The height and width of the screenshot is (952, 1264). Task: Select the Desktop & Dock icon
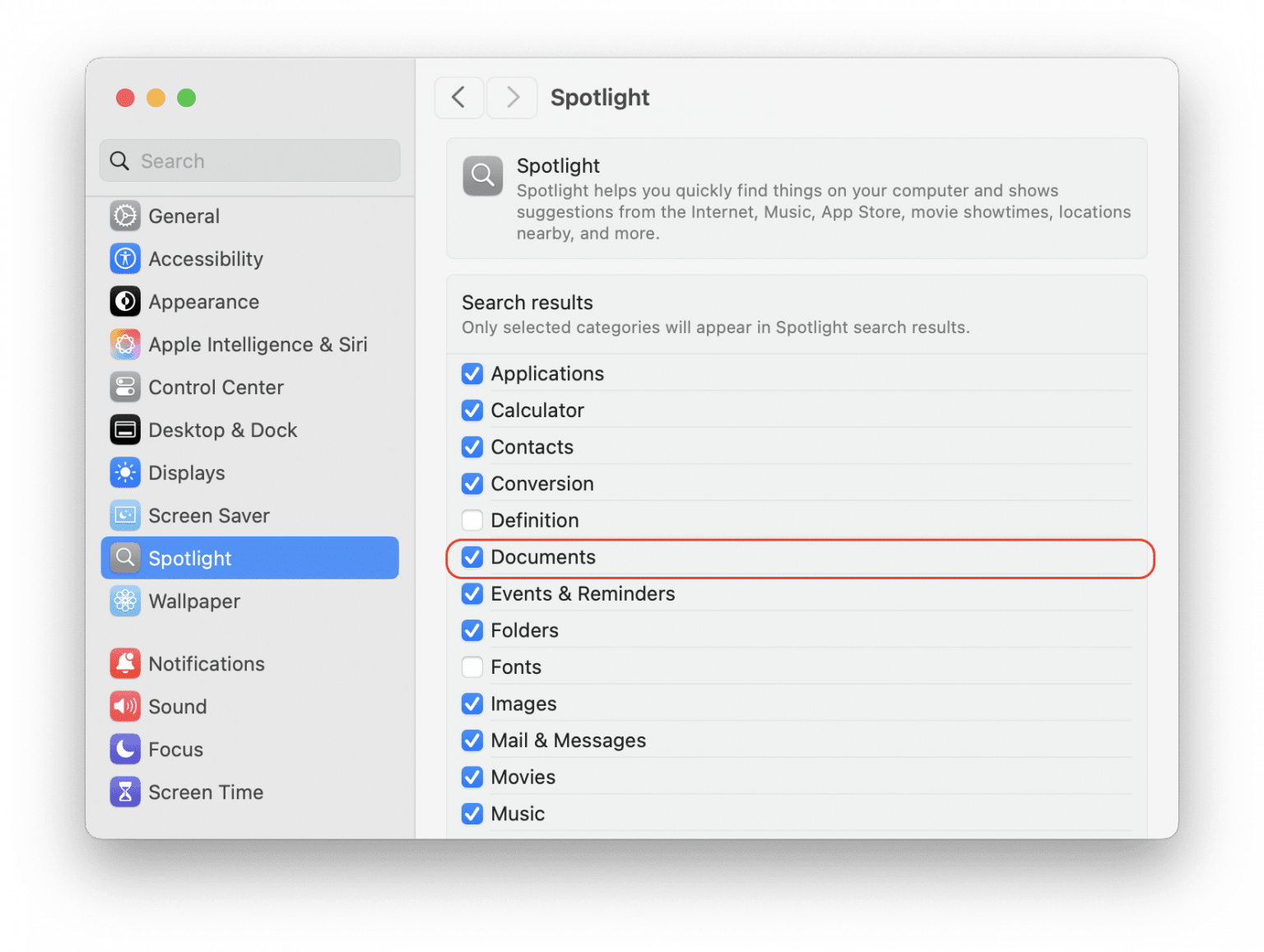click(125, 430)
